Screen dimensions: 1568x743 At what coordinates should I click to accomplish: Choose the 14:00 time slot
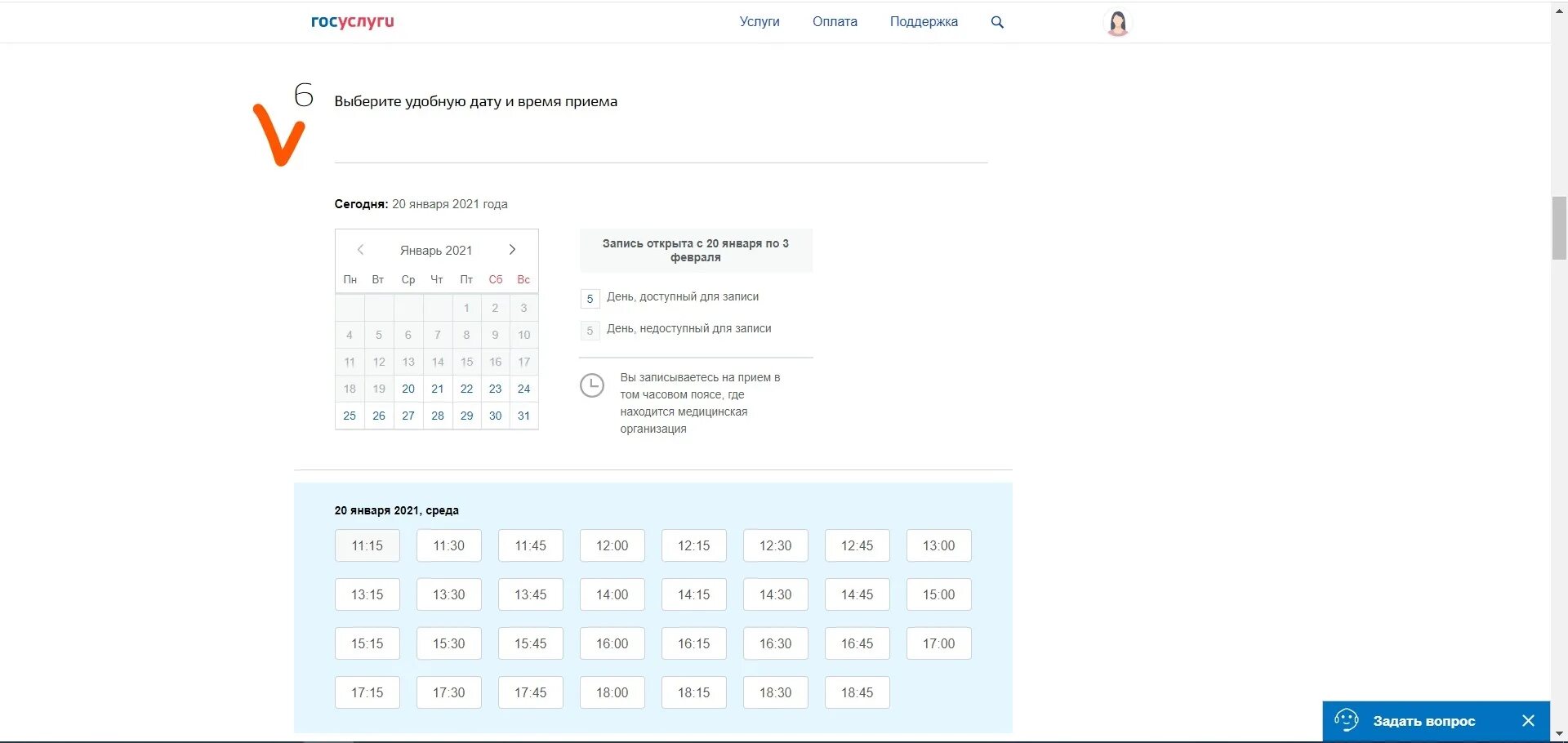[x=612, y=594]
